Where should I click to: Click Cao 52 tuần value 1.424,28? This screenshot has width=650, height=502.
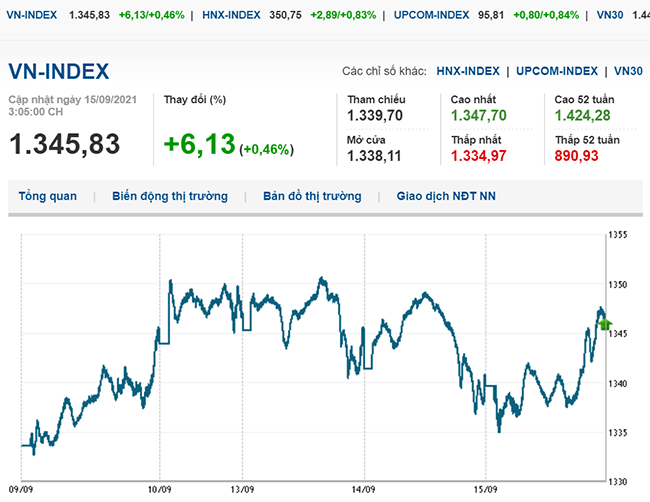tap(582, 116)
